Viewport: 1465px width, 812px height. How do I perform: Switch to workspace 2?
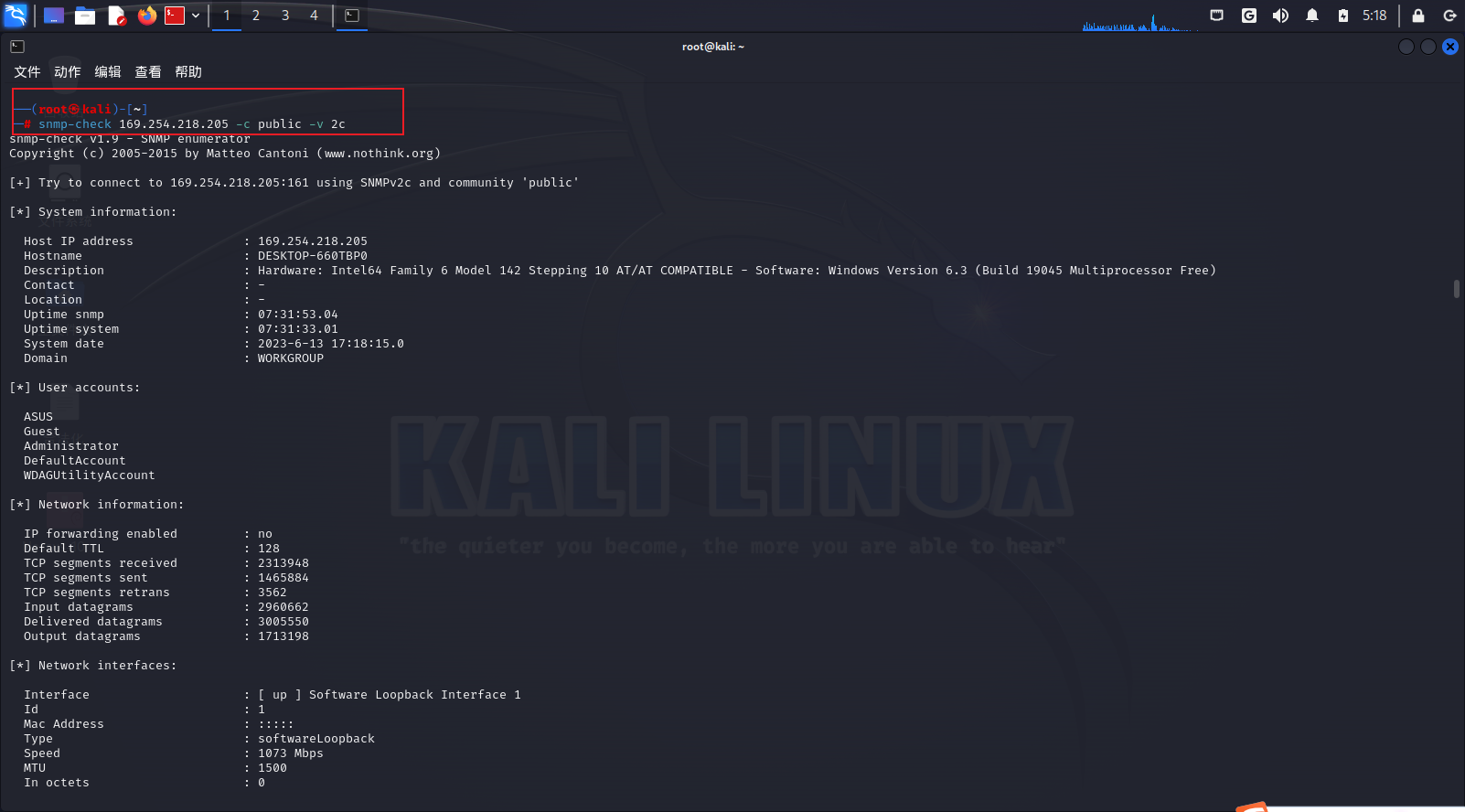click(256, 16)
